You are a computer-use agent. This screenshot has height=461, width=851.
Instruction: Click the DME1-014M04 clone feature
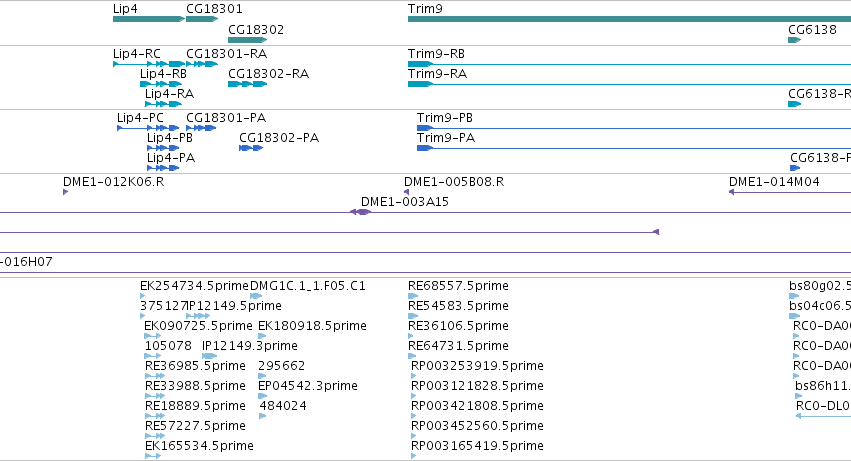coord(790,192)
